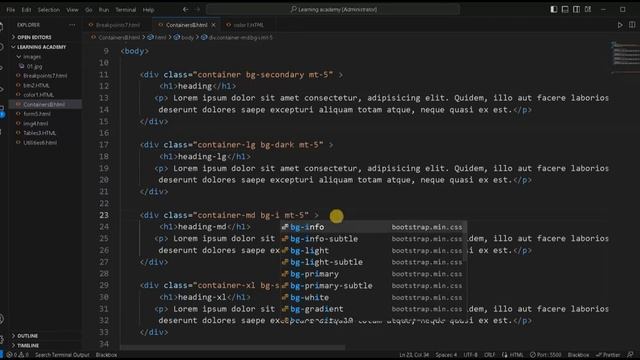
Task: Toggle the bottom panel layout icon
Action: click(x=565, y=9)
